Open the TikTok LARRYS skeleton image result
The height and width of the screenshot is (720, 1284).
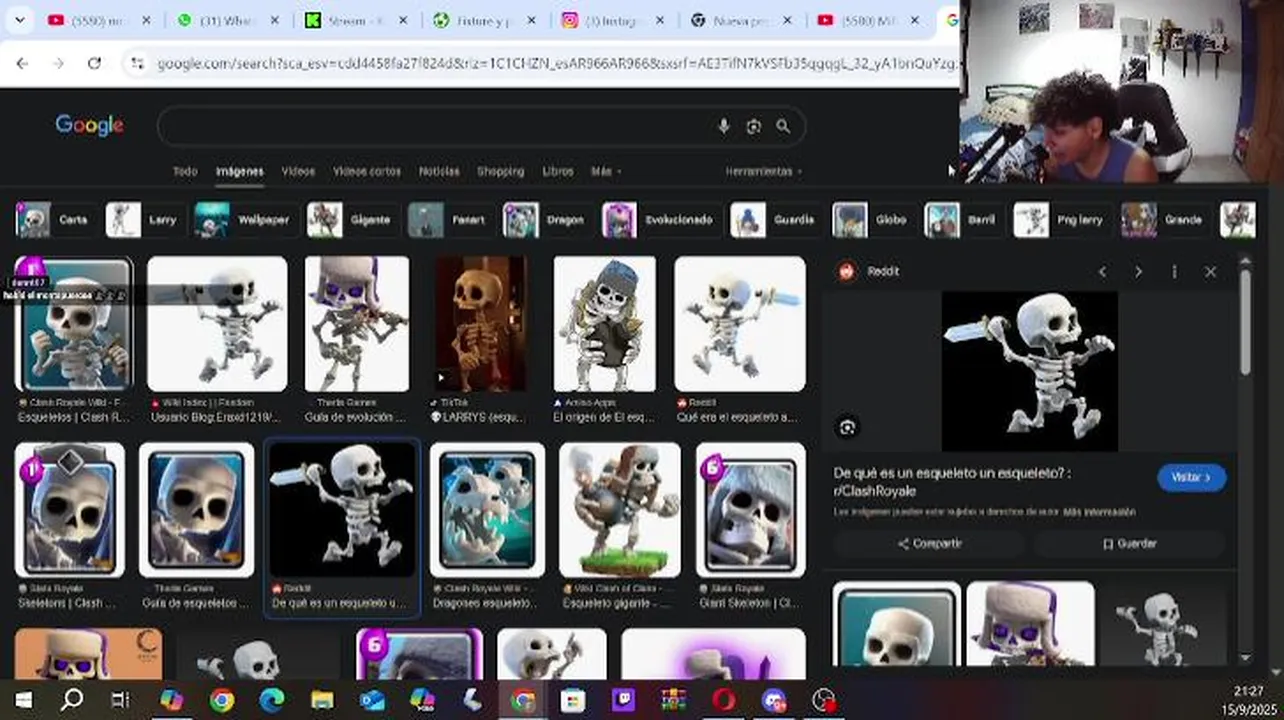[x=481, y=324]
